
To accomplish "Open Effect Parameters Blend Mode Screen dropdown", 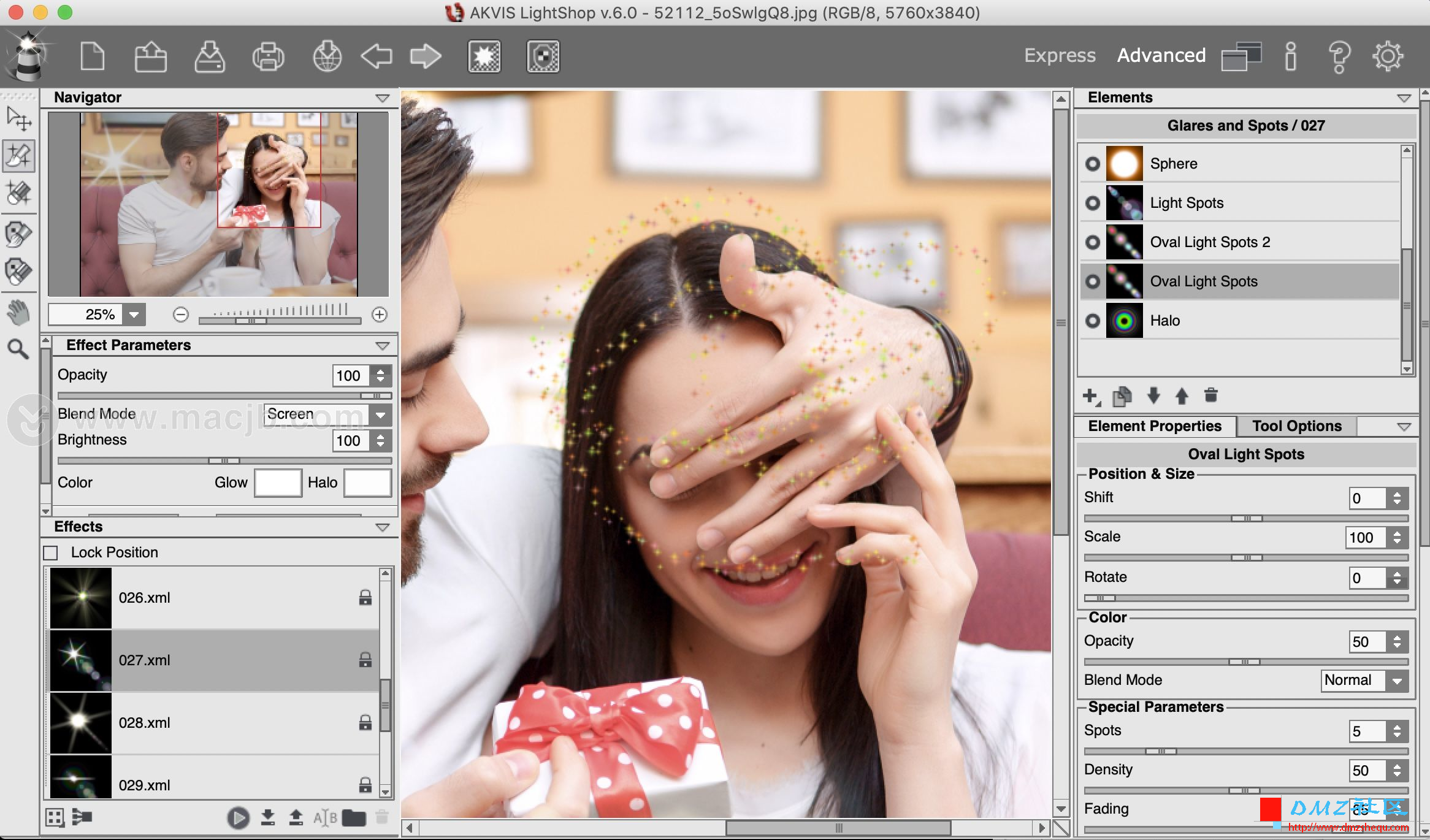I will tap(380, 415).
